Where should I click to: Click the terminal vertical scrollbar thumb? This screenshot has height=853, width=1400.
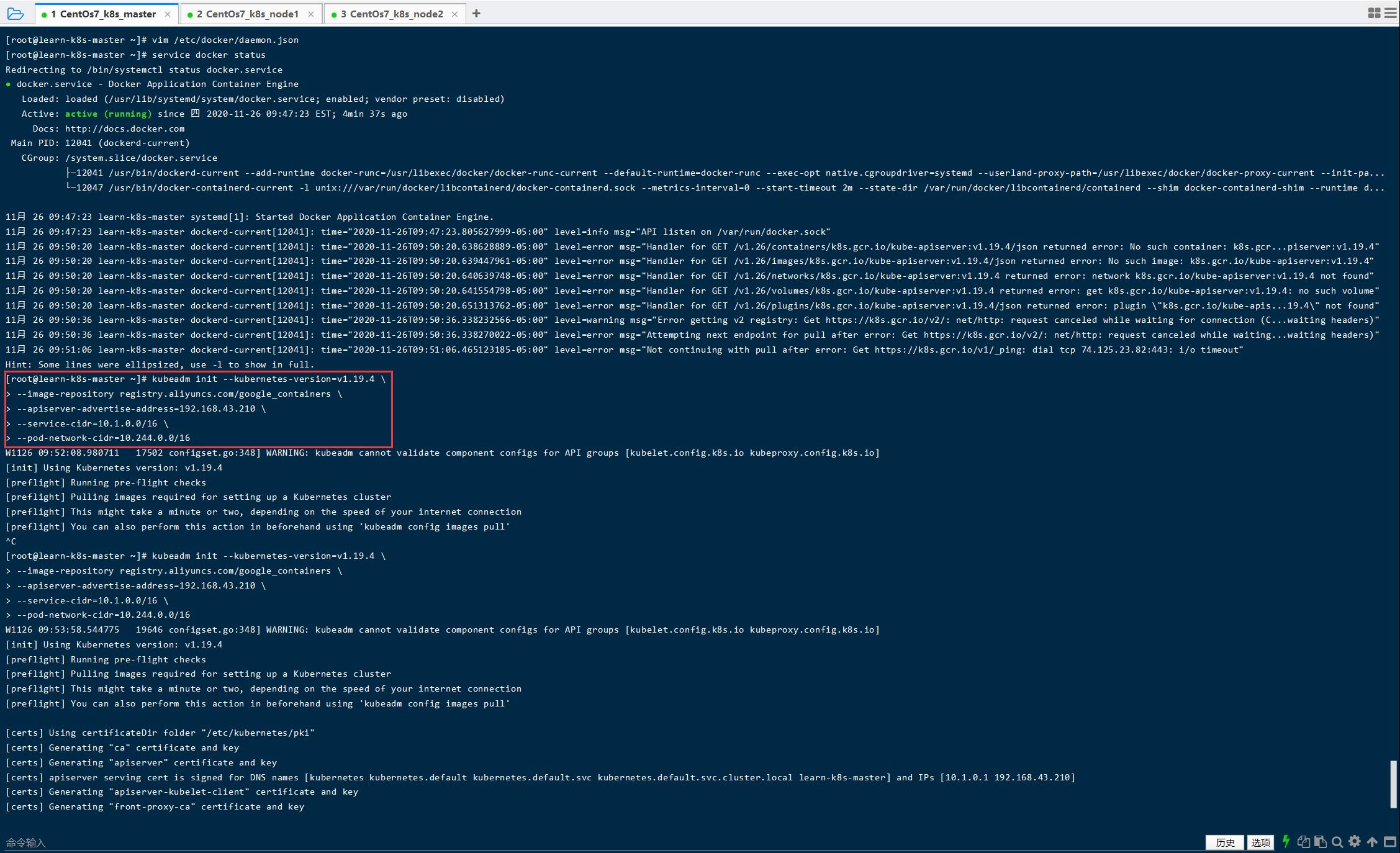click(1393, 784)
